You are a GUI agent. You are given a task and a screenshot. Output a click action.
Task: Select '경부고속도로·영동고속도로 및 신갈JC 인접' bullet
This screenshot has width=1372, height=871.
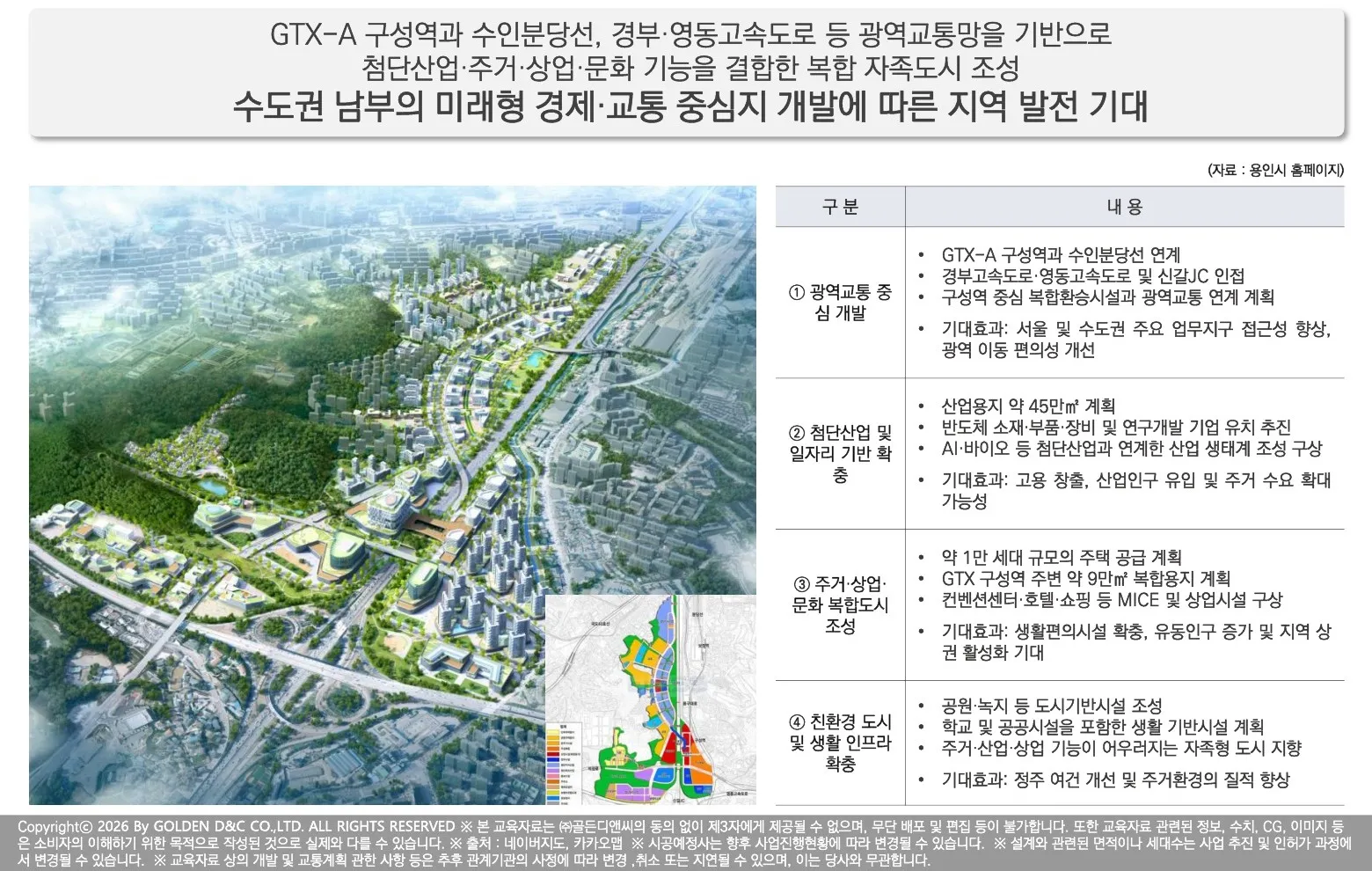pyautogui.click(x=1093, y=276)
